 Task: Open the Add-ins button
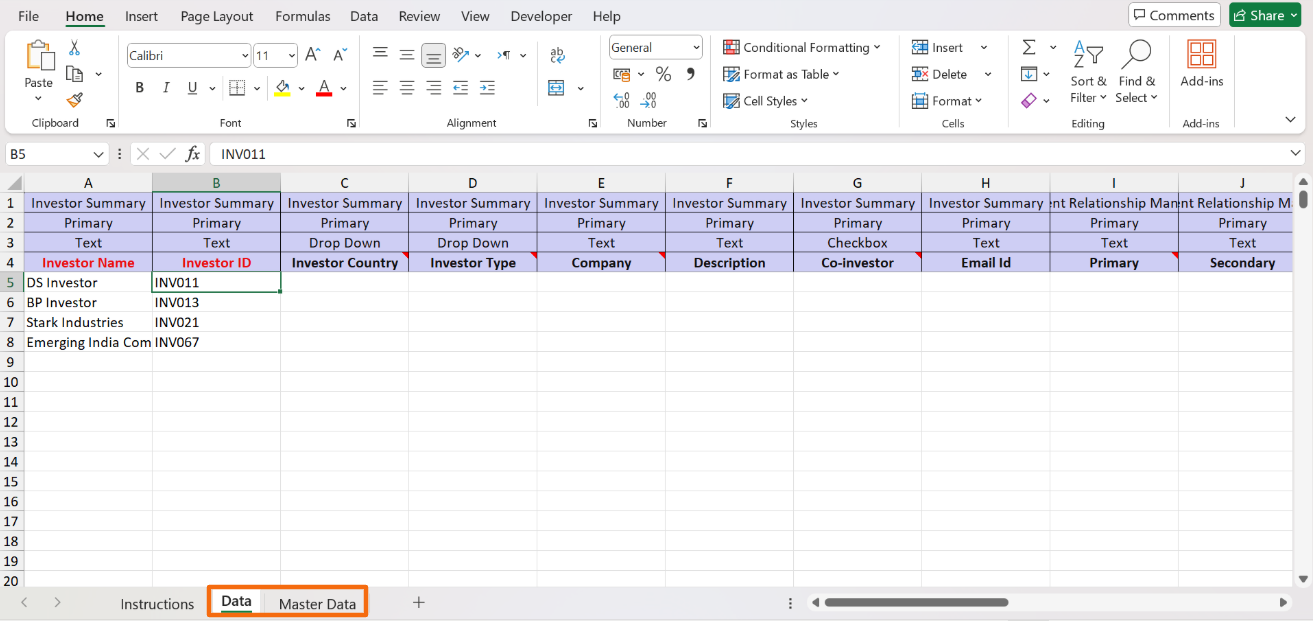pos(1201,64)
